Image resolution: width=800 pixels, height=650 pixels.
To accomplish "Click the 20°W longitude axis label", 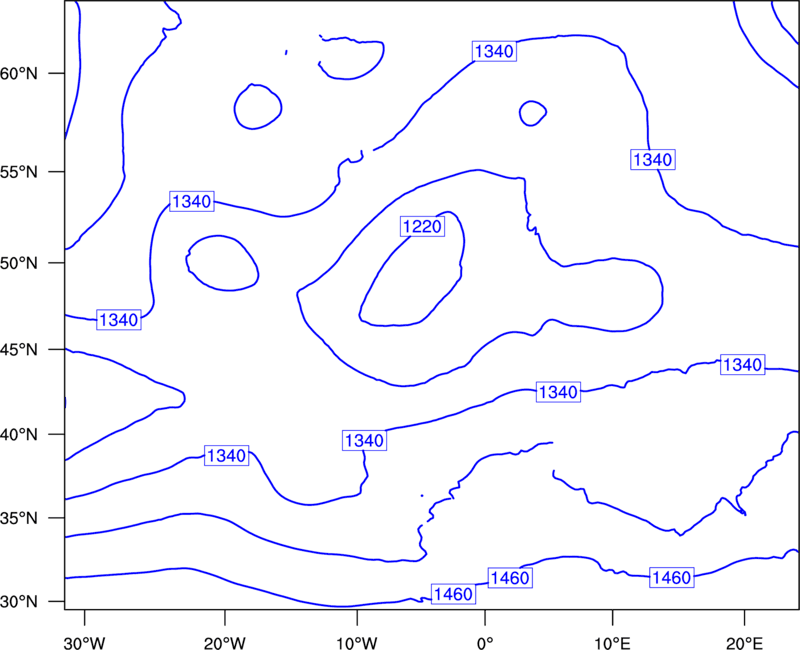I will point(225,642).
